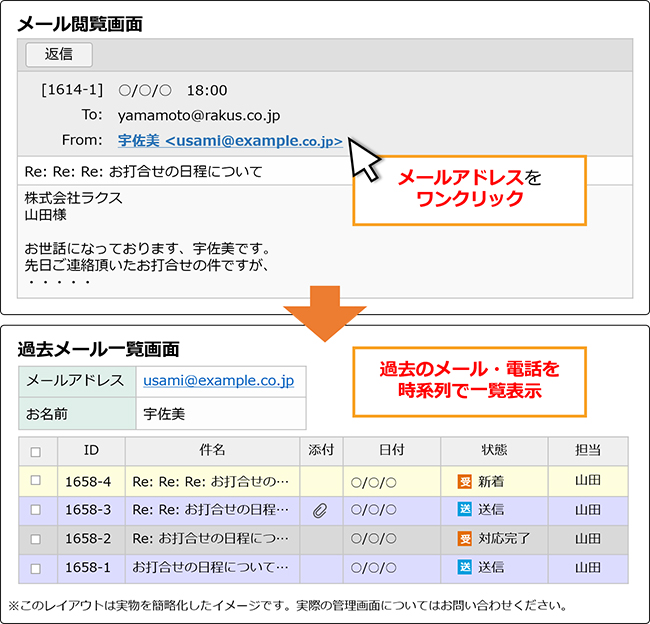This screenshot has width=650, height=624.
Task: Click the 状態 column header
Action: 494,451
